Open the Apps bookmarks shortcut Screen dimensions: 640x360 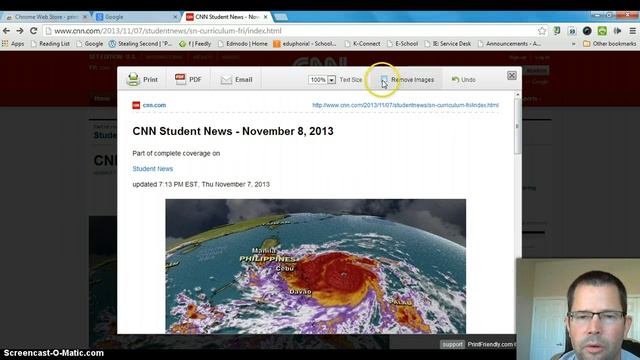pyautogui.click(x=13, y=44)
